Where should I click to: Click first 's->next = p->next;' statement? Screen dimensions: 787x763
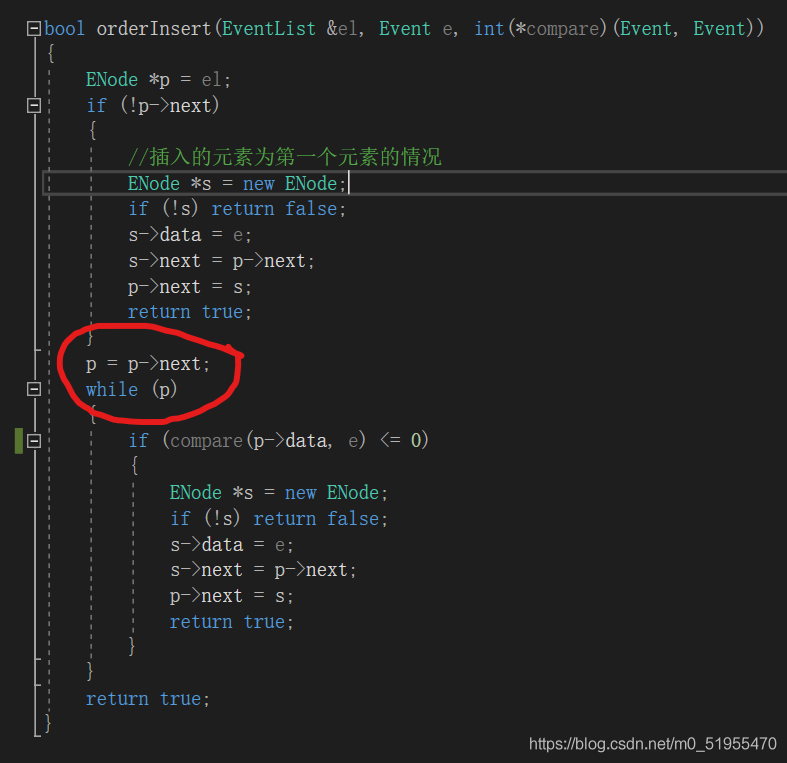pyautogui.click(x=221, y=261)
